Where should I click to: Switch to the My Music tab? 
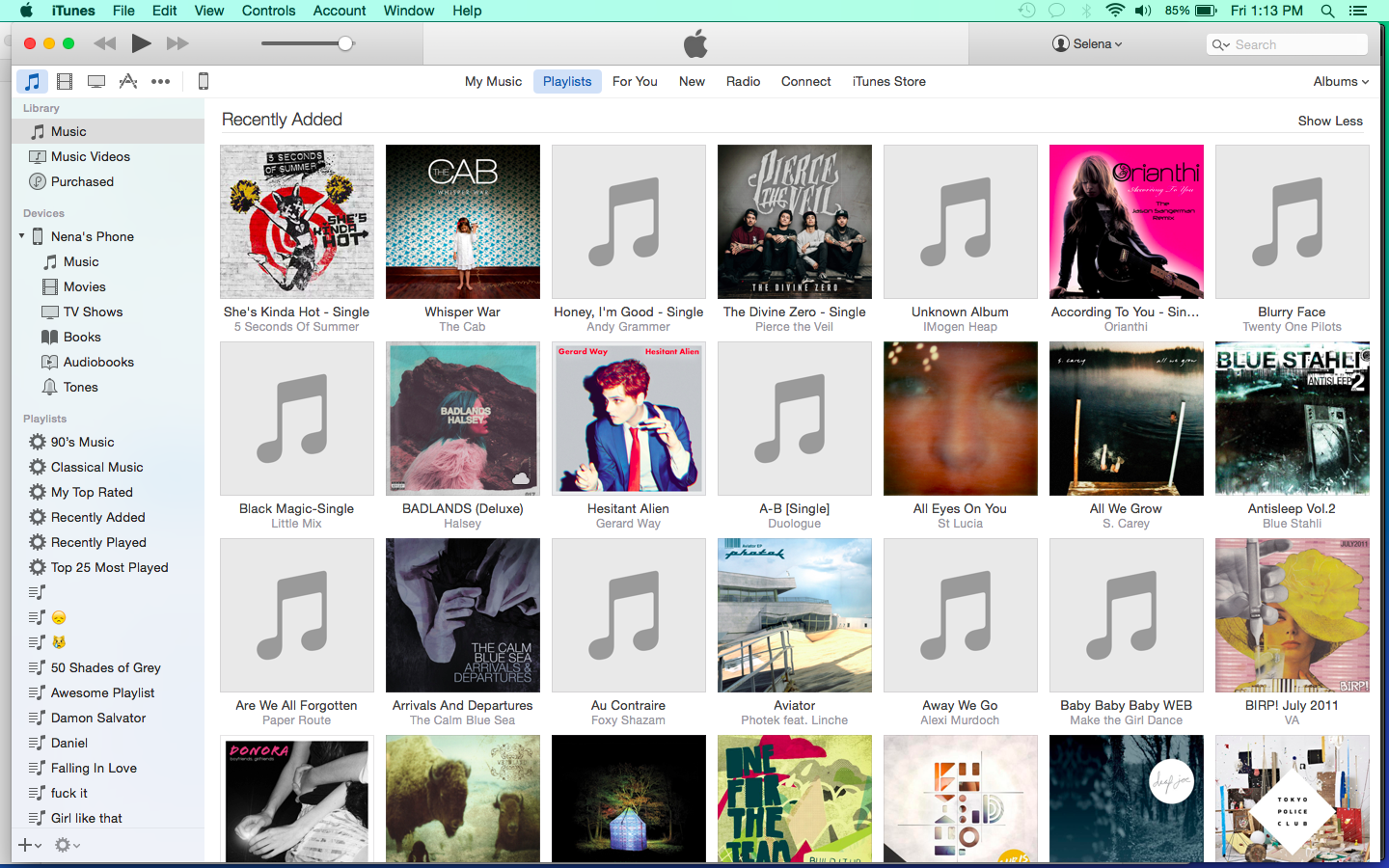point(493,81)
